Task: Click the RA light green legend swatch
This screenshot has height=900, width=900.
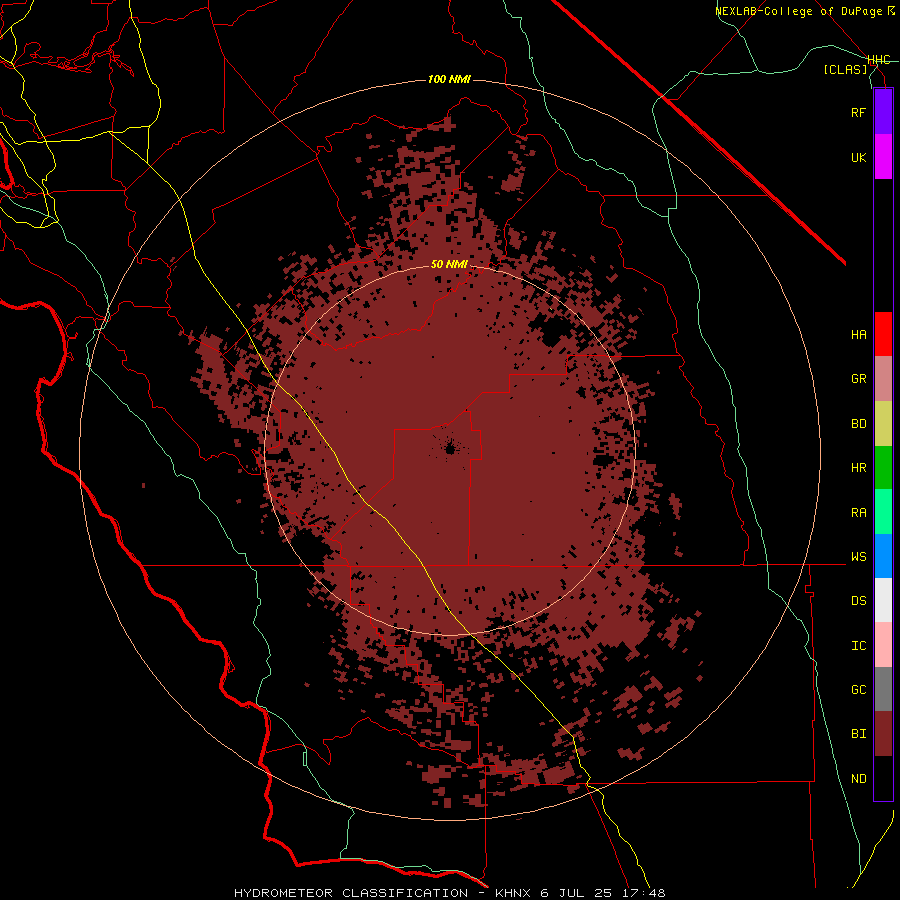Action: [x=883, y=512]
